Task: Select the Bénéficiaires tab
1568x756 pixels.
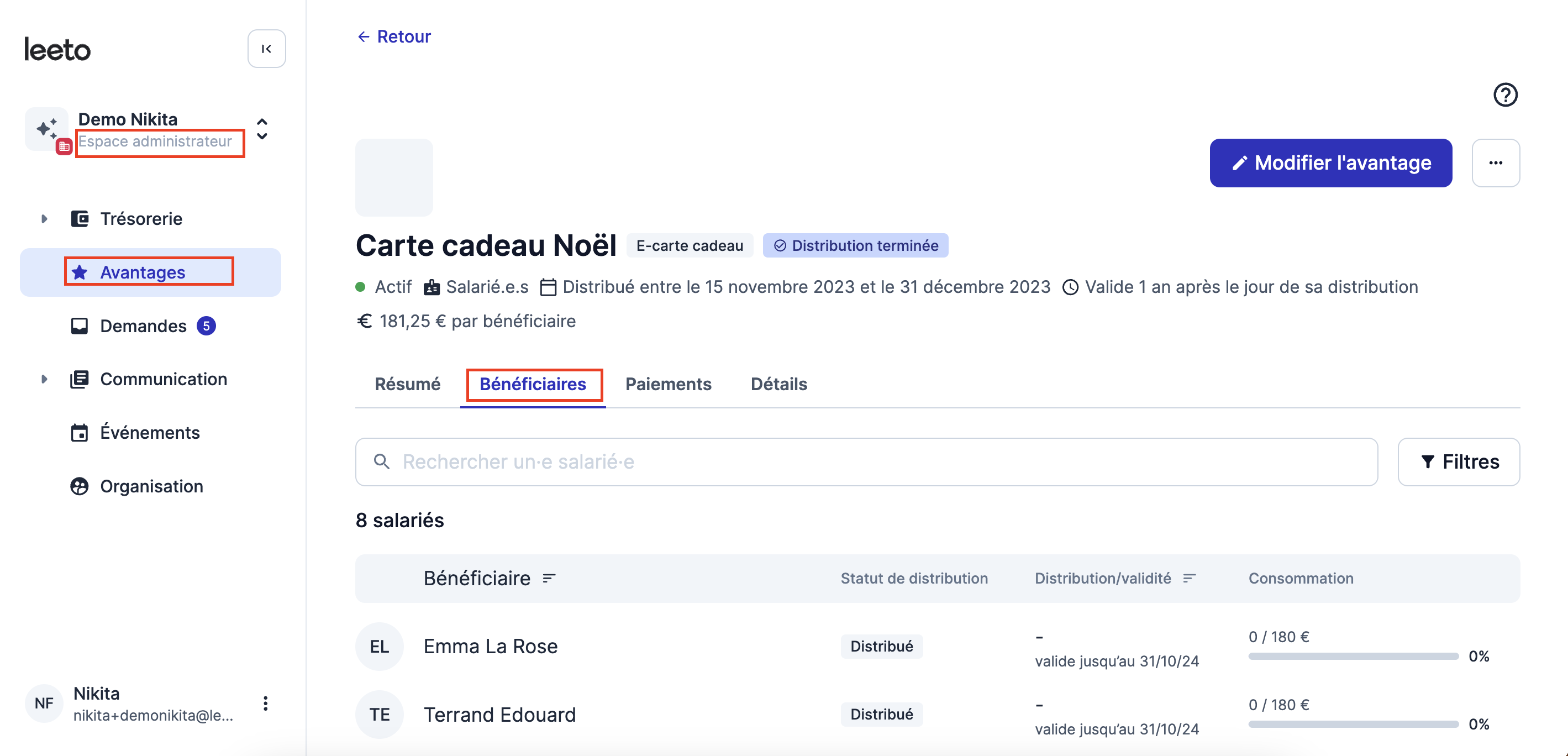Action: tap(533, 384)
